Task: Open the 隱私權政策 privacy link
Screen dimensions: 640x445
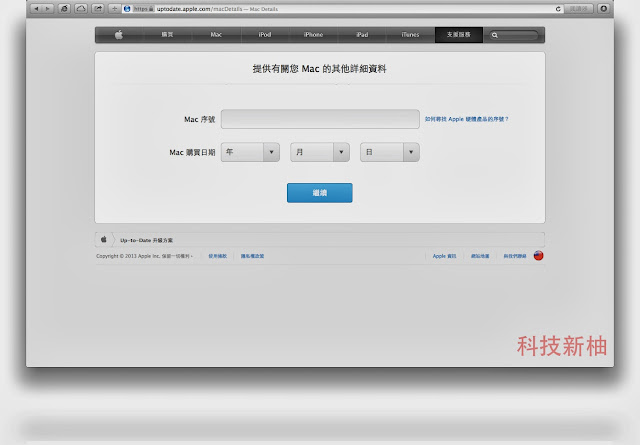Action: pos(252,256)
